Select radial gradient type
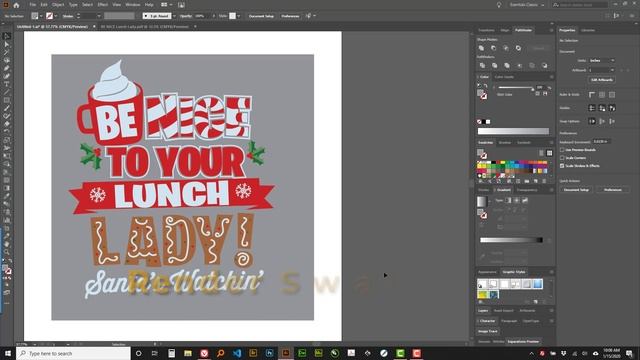This screenshot has height=360, width=640. pyautogui.click(x=516, y=200)
